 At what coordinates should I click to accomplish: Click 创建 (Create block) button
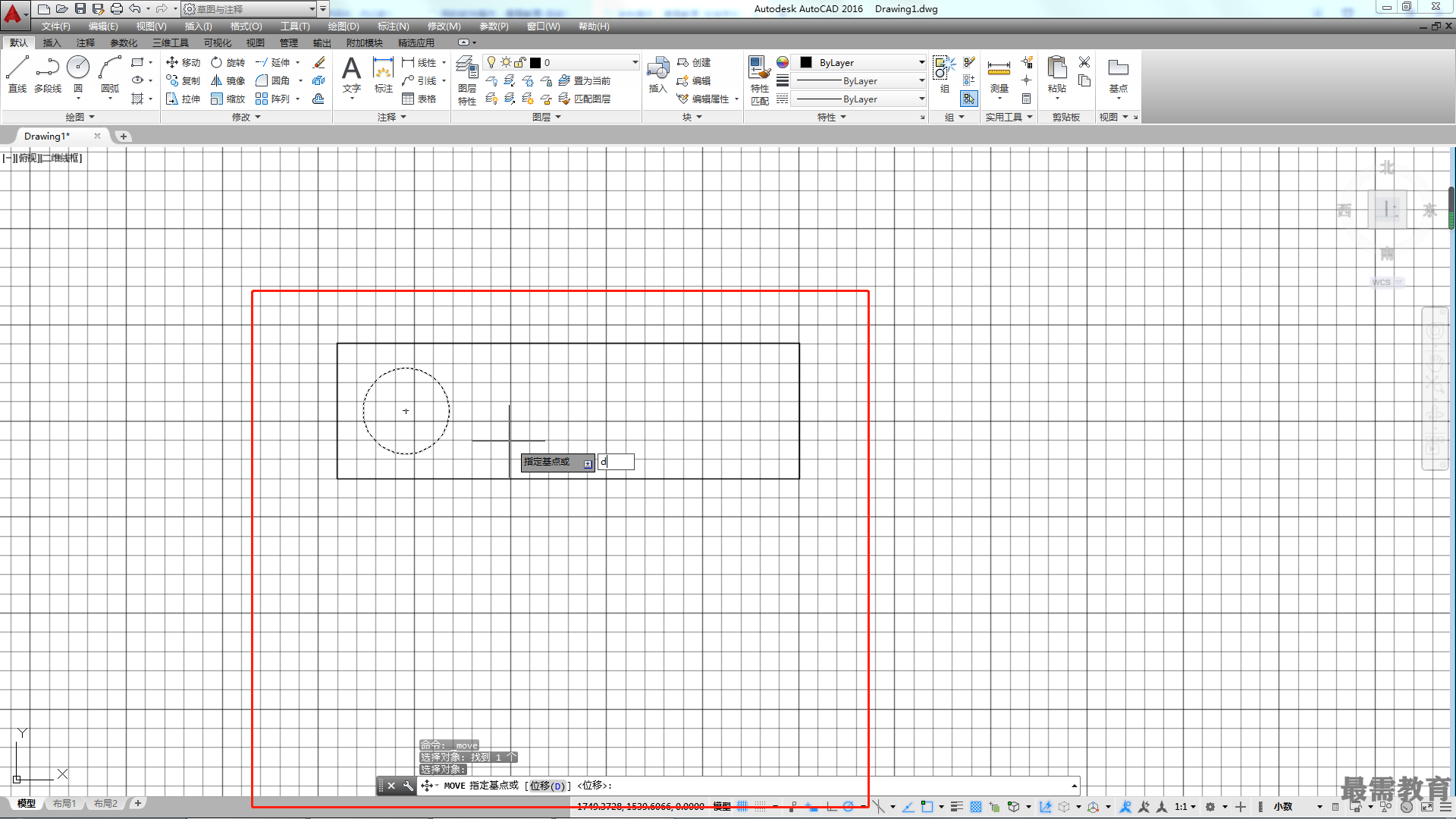694,62
